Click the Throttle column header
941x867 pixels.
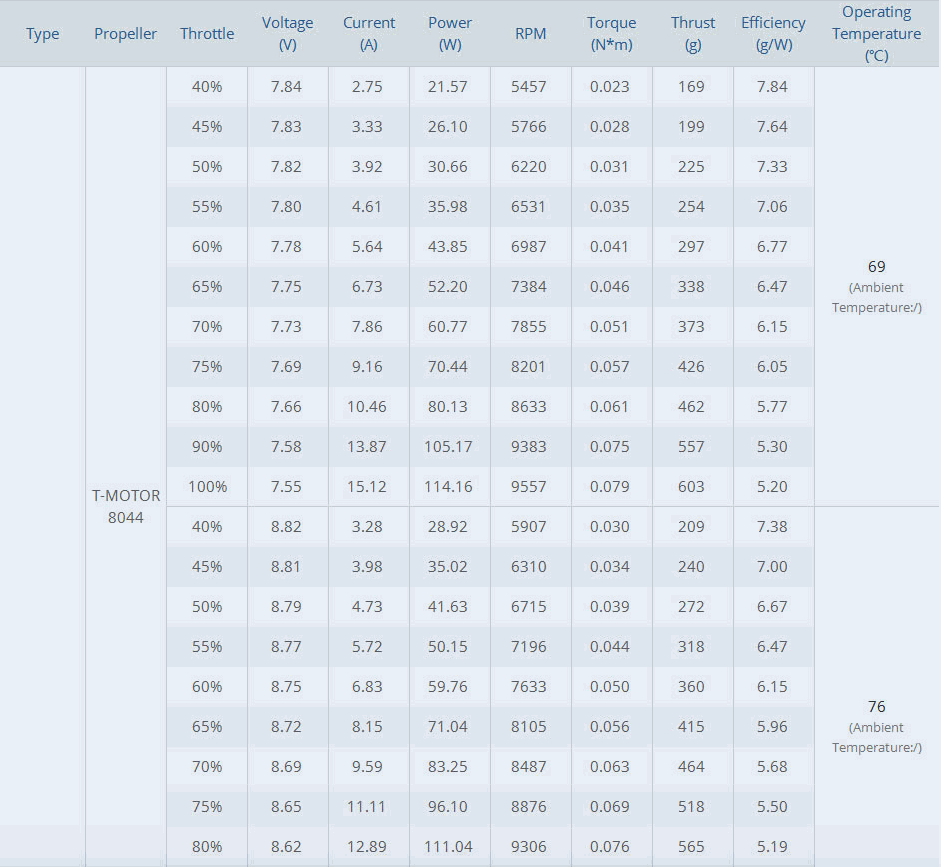coord(207,34)
